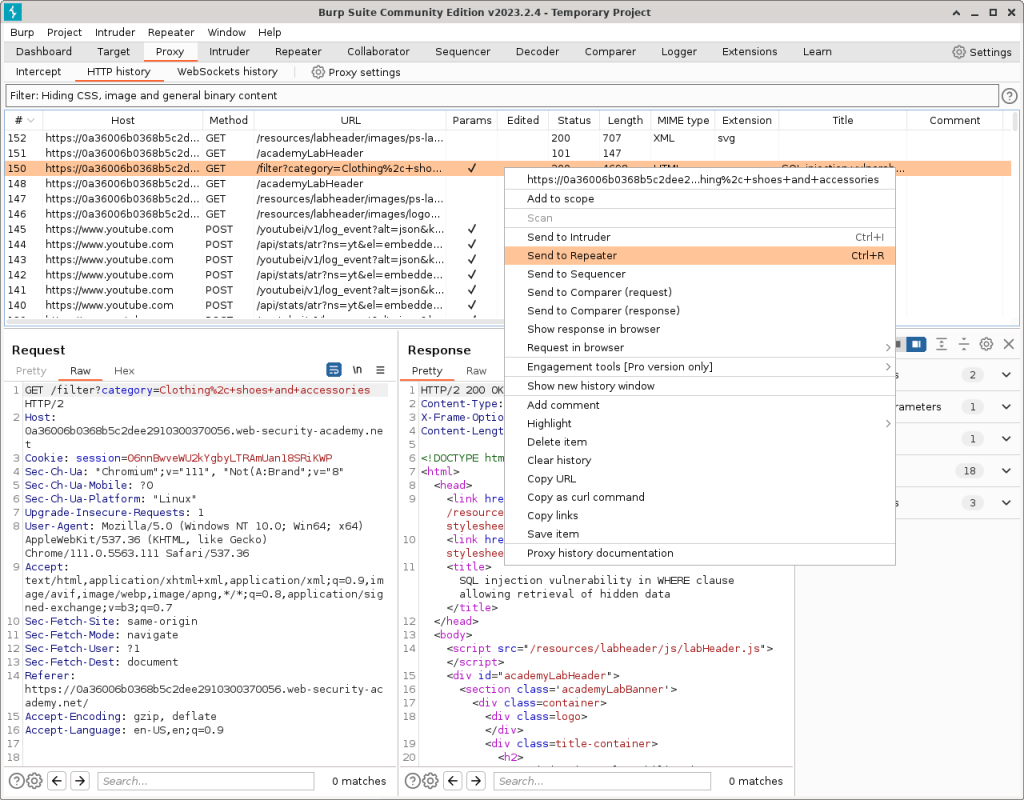1024x800 pixels.
Task: Expand Inspector section with count 2
Action: tap(1006, 375)
